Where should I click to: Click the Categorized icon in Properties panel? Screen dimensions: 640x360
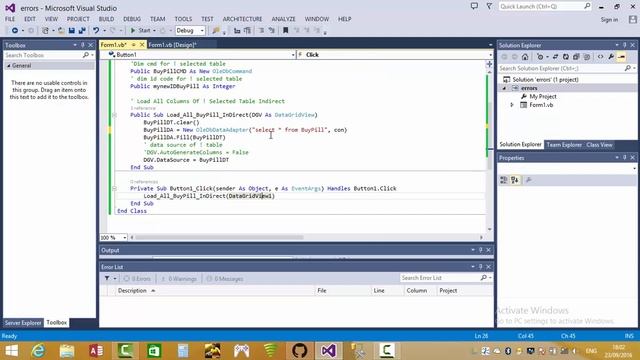[504, 180]
